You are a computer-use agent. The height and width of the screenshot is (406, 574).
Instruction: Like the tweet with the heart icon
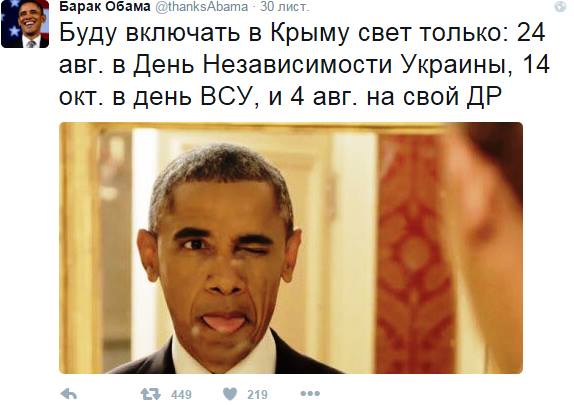pos(230,394)
